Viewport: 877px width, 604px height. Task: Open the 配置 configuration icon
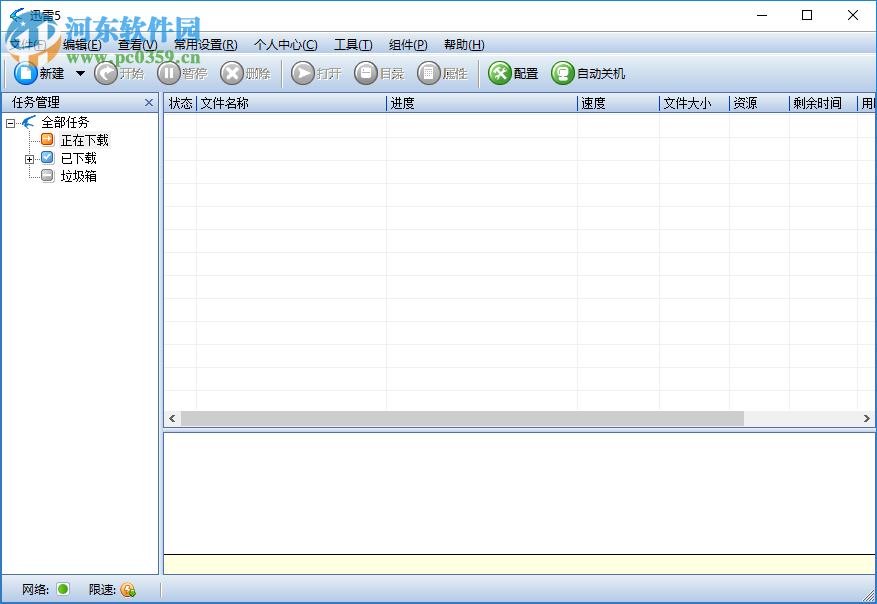point(499,72)
